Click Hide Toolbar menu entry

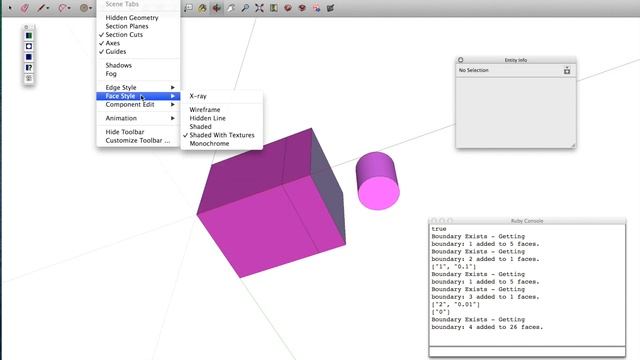(x=138, y=132)
